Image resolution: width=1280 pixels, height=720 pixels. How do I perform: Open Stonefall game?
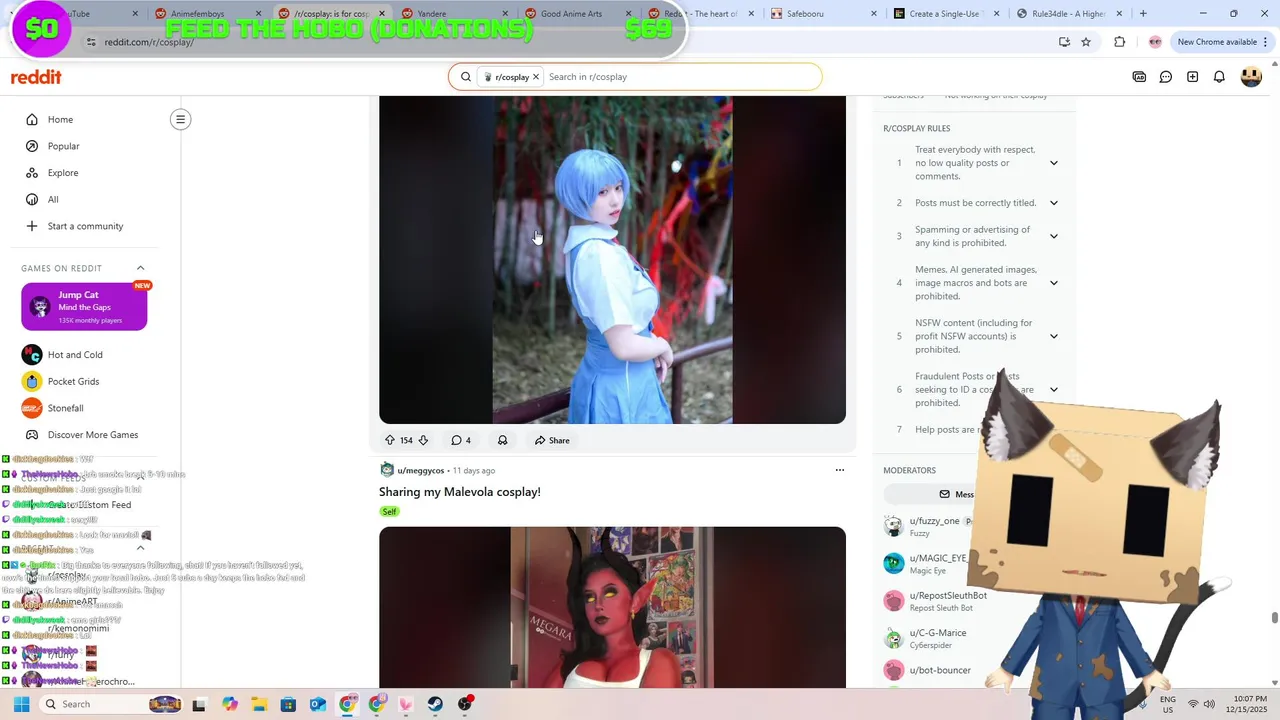click(84, 408)
